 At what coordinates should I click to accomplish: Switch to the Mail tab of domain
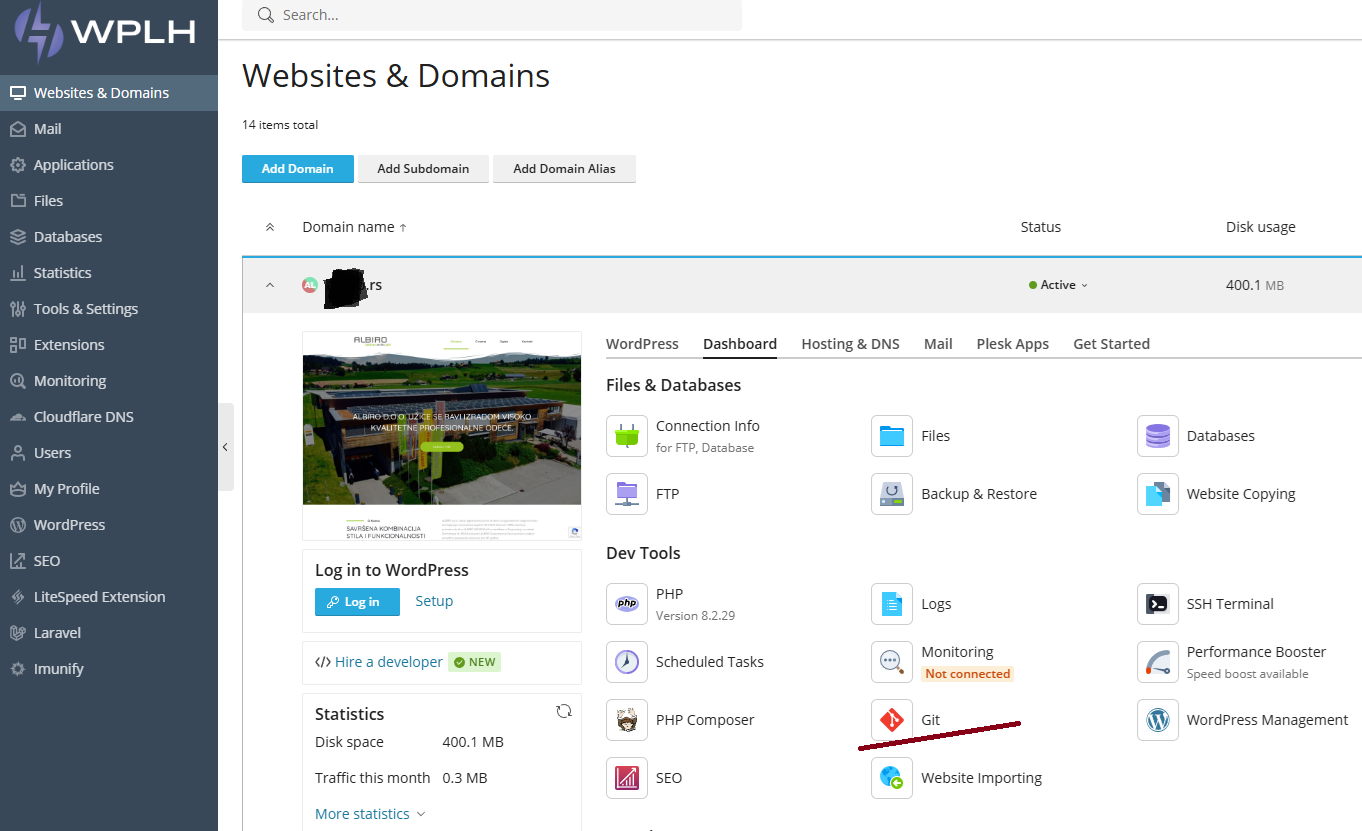(x=938, y=344)
